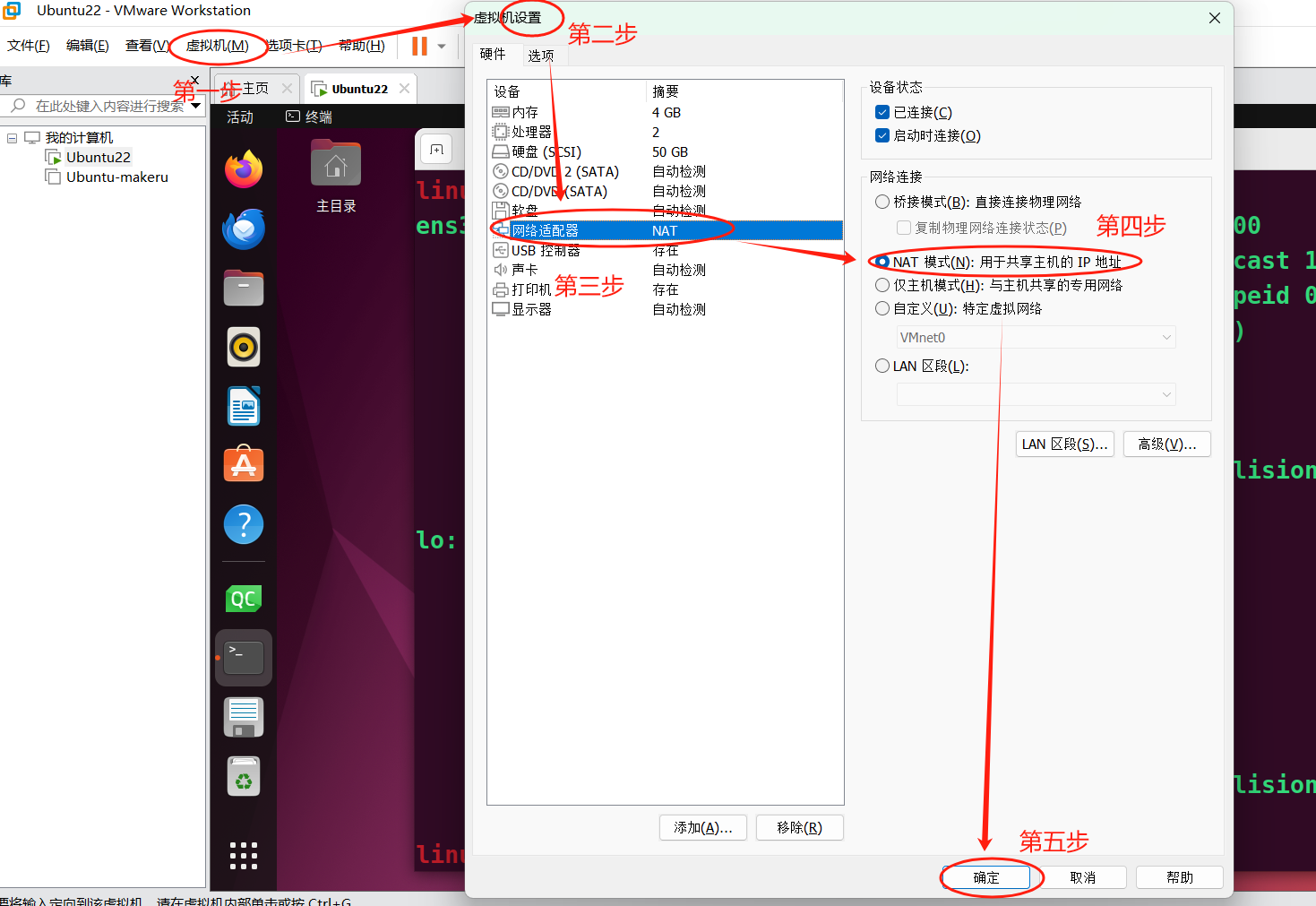Image resolution: width=1316 pixels, height=906 pixels.
Task: Click the 添加(A)... add device button
Action: point(703,827)
